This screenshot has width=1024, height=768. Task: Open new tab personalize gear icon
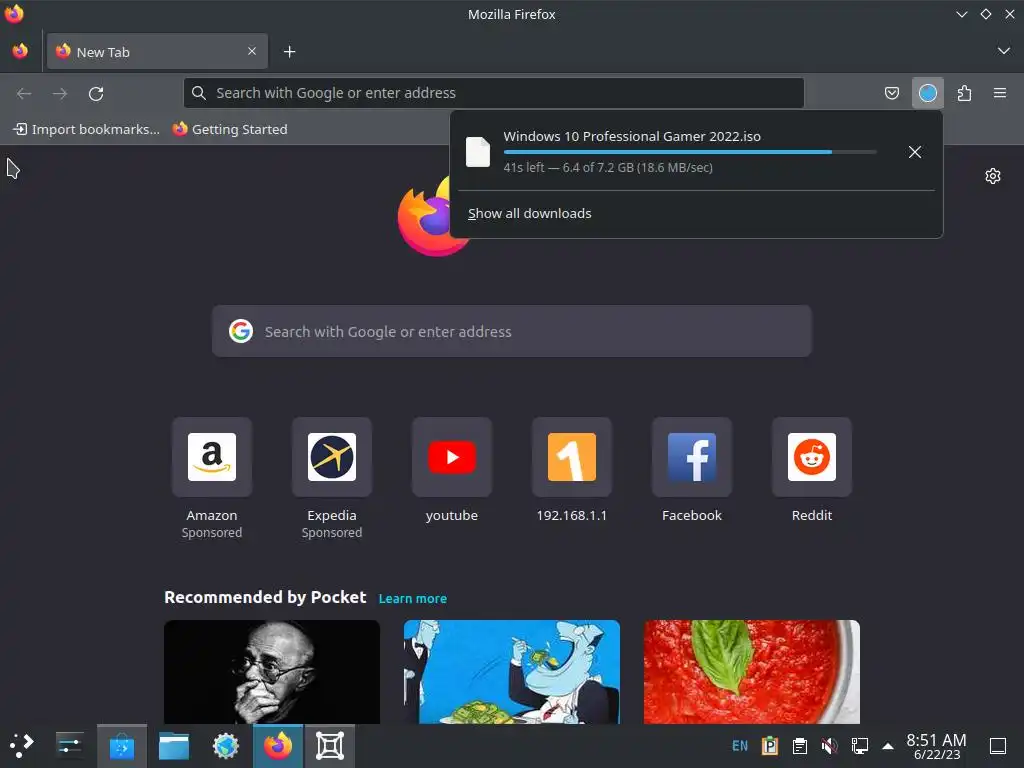pyautogui.click(x=993, y=176)
